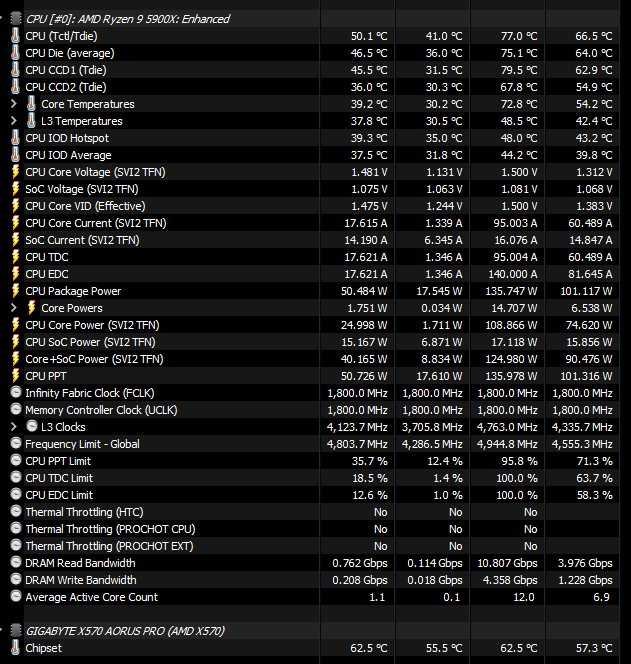Click the lightning bolt icon beside CPU Core Voltage
The height and width of the screenshot is (664, 631).
pos(16,172)
